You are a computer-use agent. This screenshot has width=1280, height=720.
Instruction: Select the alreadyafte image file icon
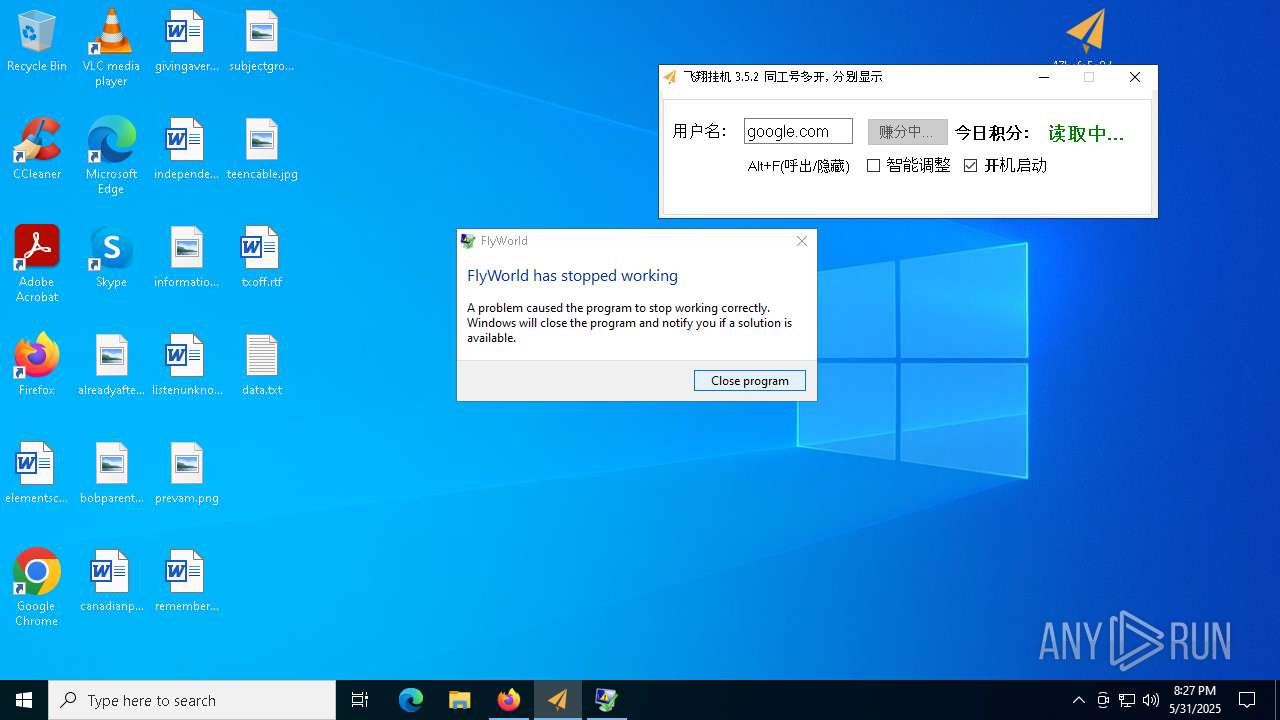[111, 365]
